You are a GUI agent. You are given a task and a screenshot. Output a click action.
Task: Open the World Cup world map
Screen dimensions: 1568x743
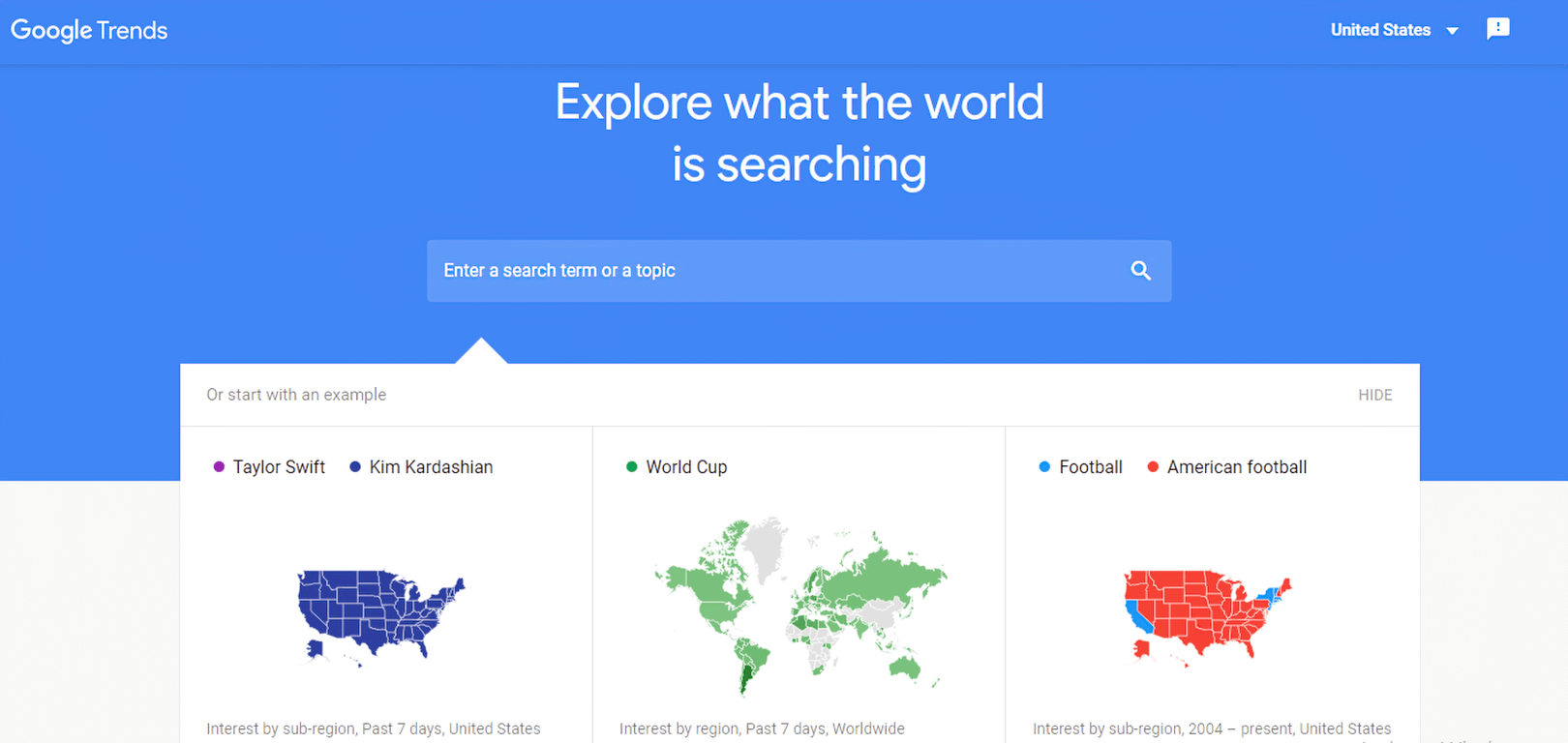point(799,606)
